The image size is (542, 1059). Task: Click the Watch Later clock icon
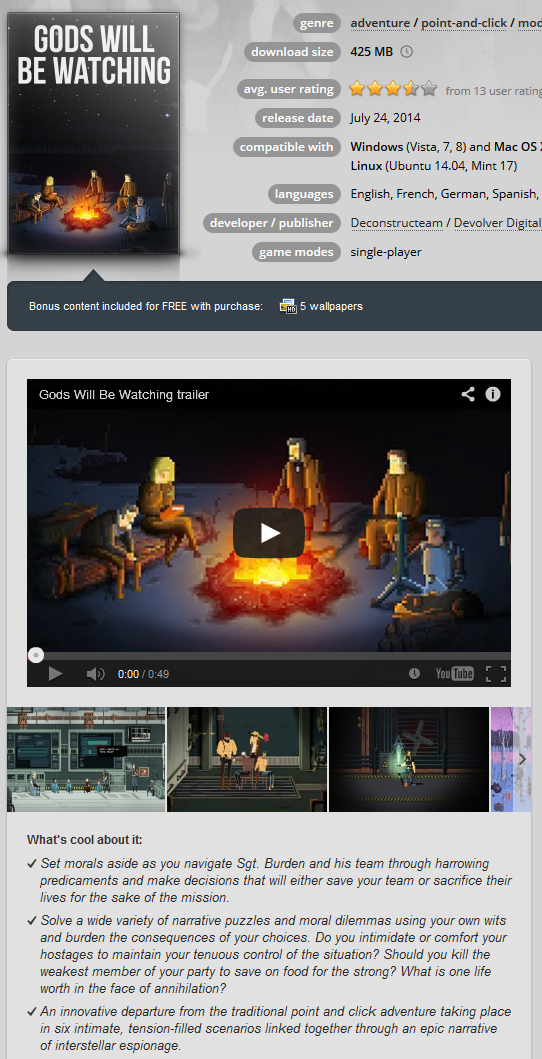(x=414, y=673)
